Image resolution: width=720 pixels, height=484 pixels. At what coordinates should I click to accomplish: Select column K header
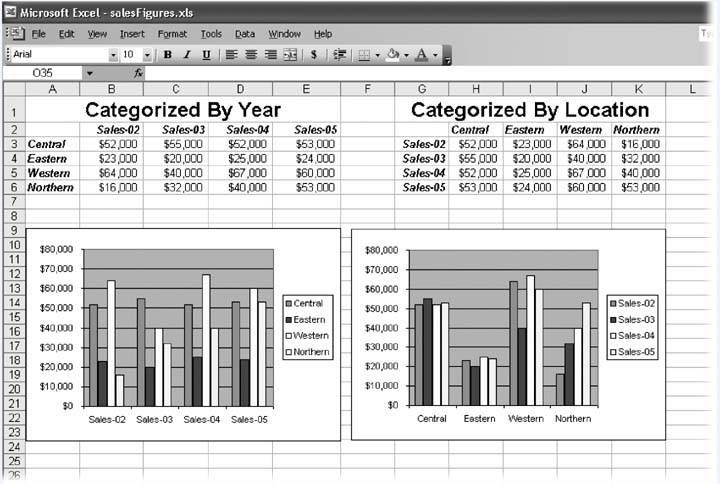tap(638, 89)
